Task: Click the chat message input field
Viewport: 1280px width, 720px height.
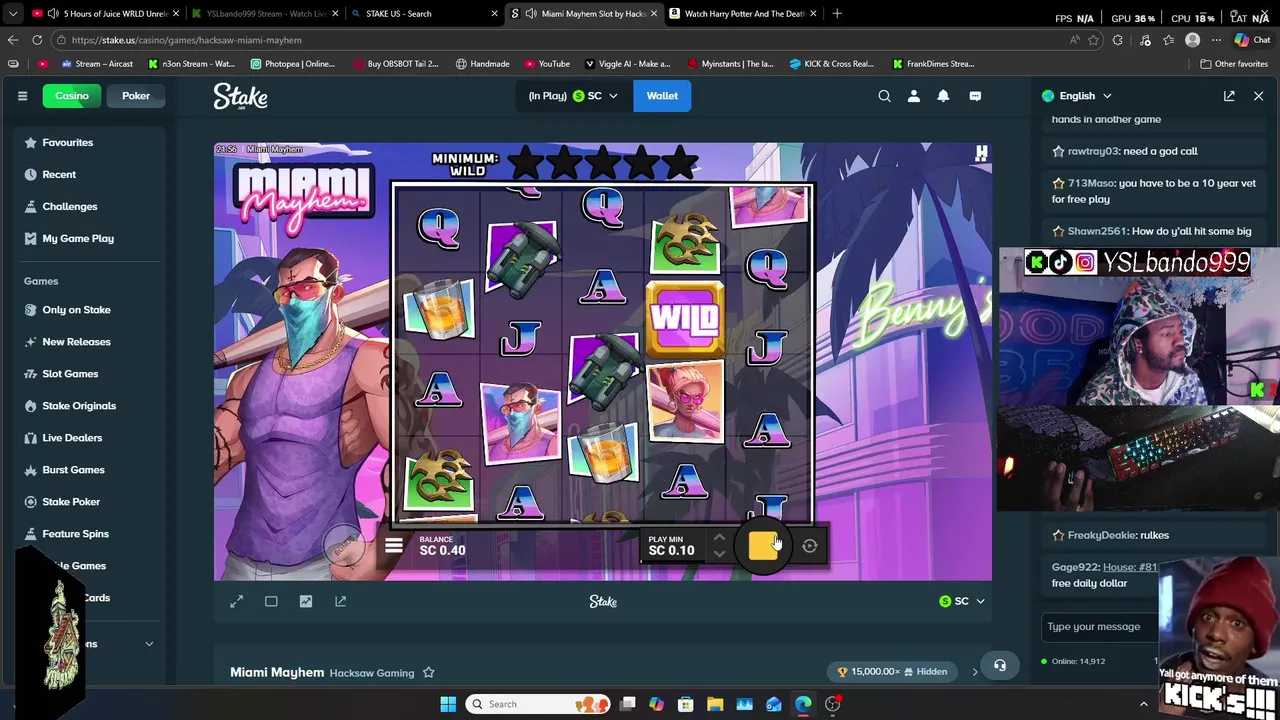Action: pyautogui.click(x=1098, y=627)
